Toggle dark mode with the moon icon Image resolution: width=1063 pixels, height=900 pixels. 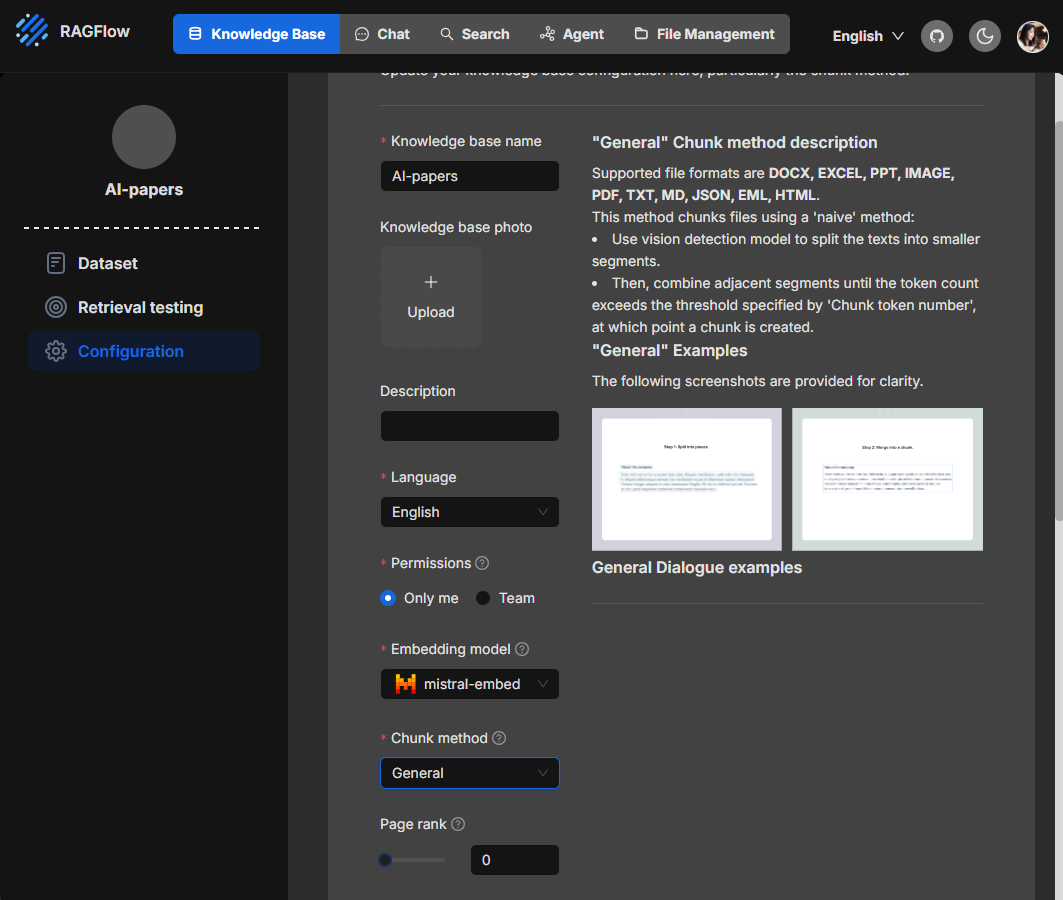(985, 36)
